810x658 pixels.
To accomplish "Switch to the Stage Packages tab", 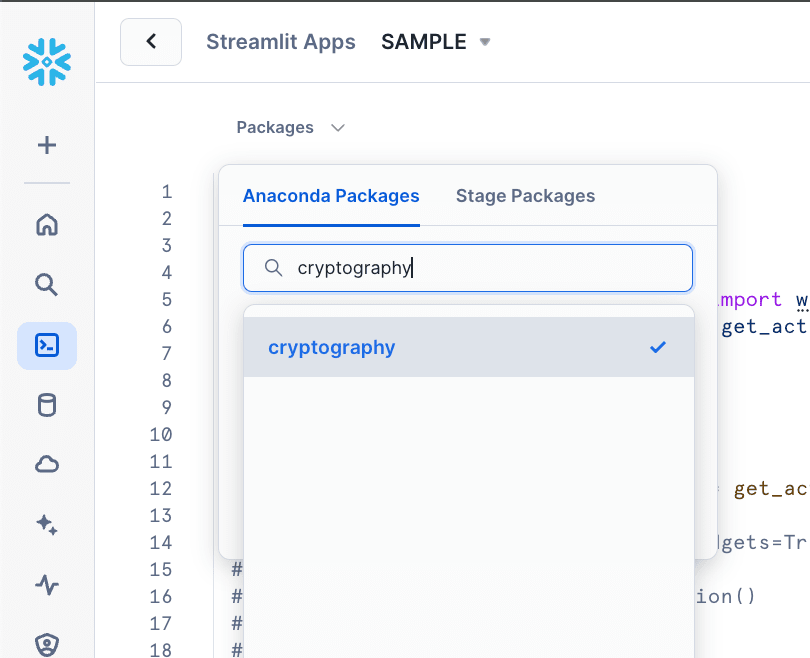I will pyautogui.click(x=525, y=196).
